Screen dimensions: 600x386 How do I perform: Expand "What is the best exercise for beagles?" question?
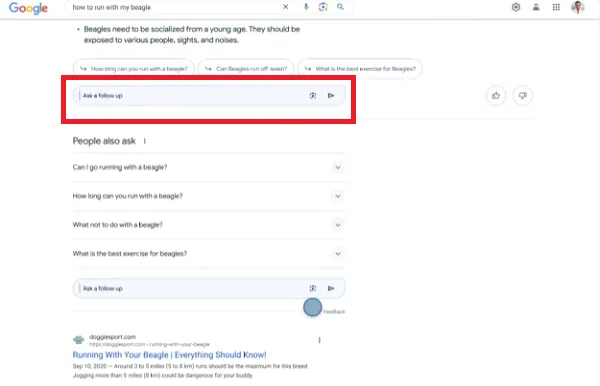point(209,253)
